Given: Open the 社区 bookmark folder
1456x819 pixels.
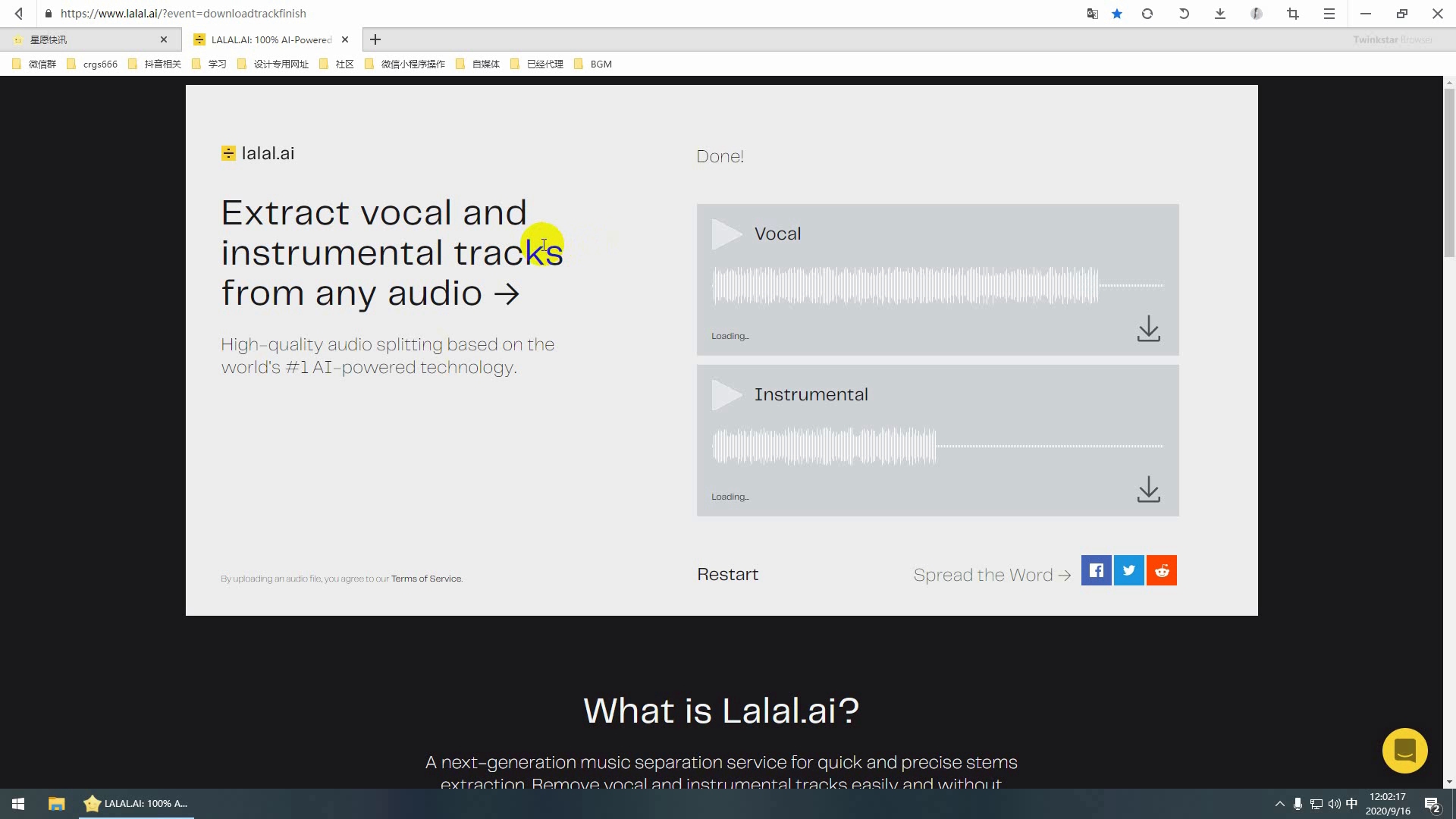Looking at the screenshot, I should (337, 64).
